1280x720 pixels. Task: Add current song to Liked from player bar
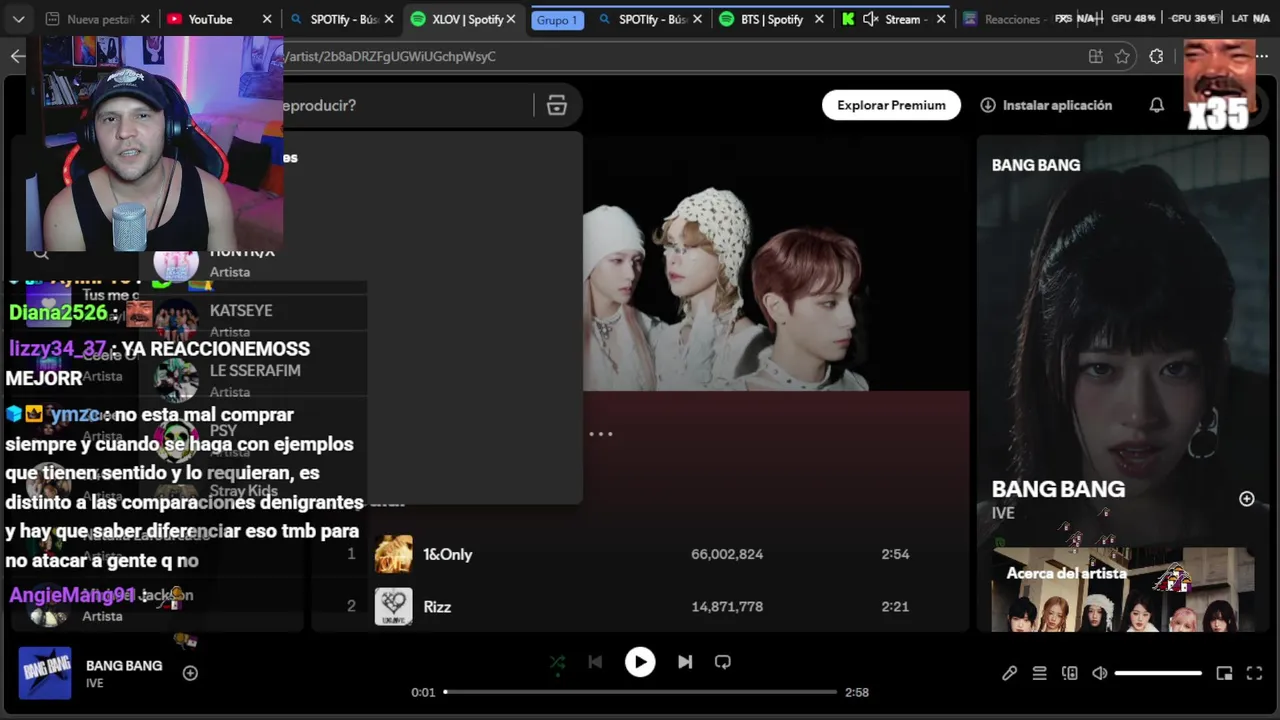click(190, 673)
